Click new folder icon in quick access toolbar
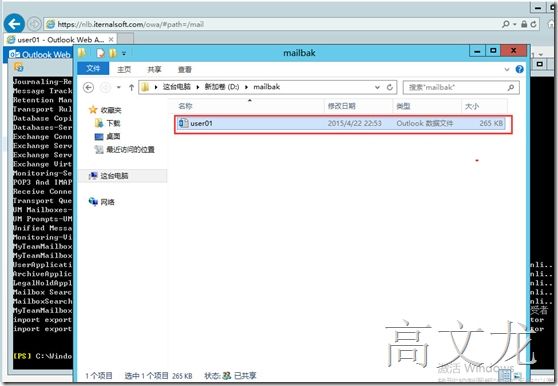The height and width of the screenshot is (386, 558). [112, 53]
